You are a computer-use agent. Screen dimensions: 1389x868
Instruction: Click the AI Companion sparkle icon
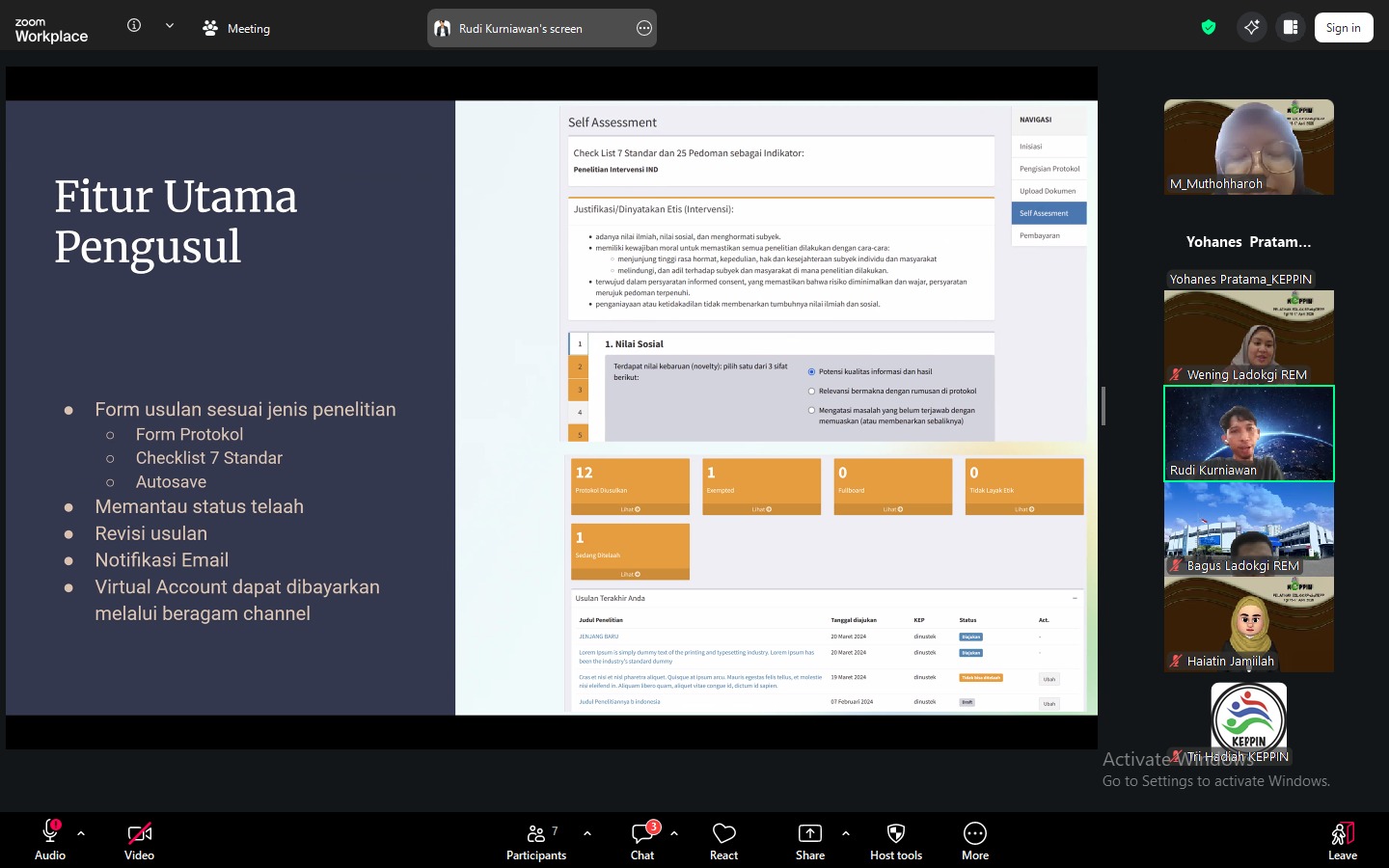(x=1251, y=27)
